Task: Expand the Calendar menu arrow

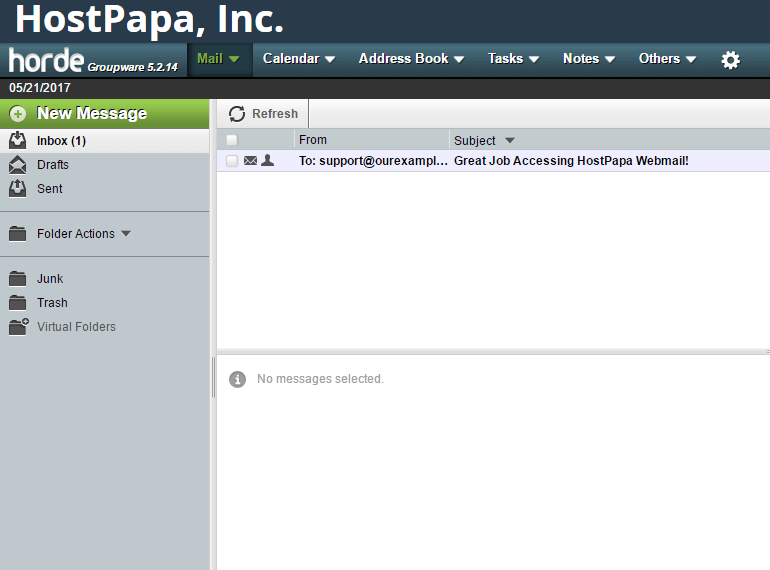Action: click(330, 59)
